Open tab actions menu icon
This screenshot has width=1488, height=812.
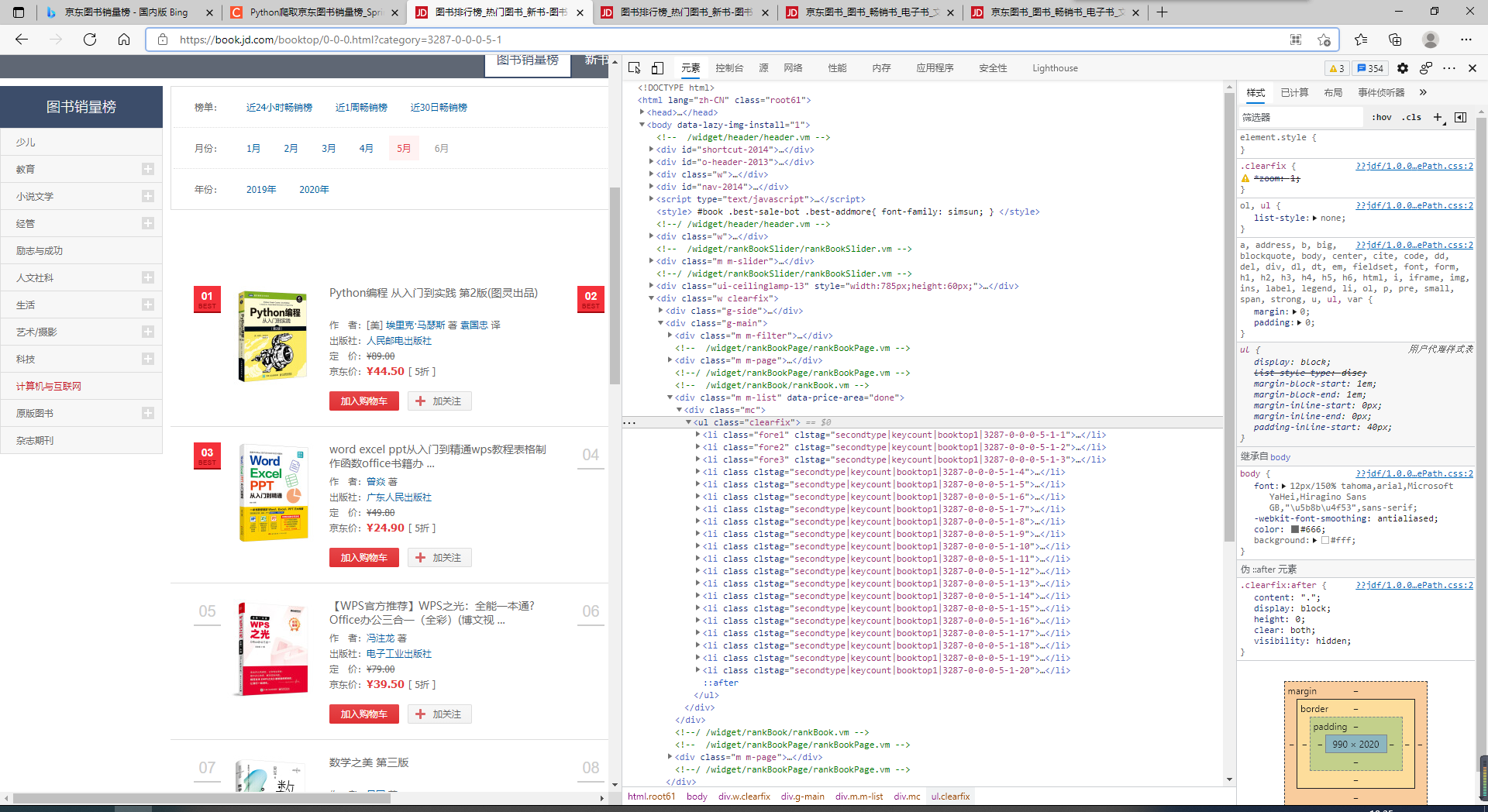(19, 12)
